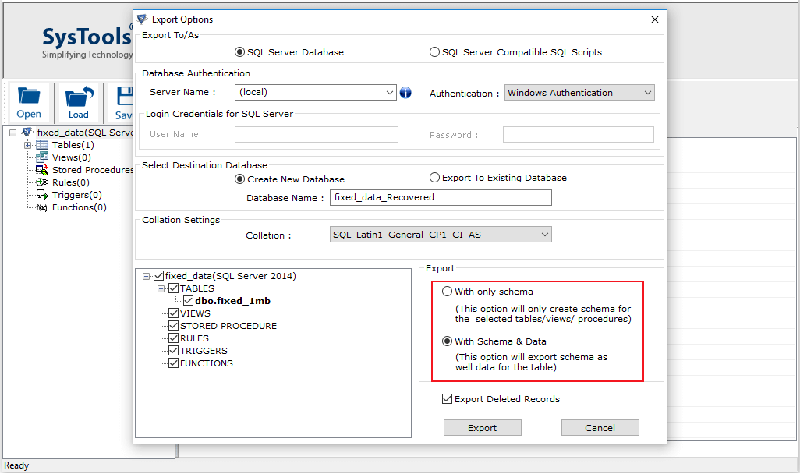The width and height of the screenshot is (800, 474).
Task: Uncheck the RULES checkbox
Action: 173,338
